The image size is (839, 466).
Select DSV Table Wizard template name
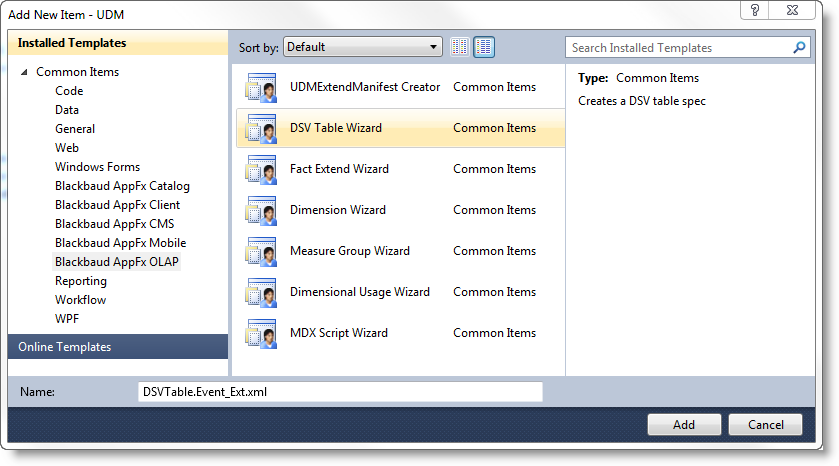[x=336, y=128]
